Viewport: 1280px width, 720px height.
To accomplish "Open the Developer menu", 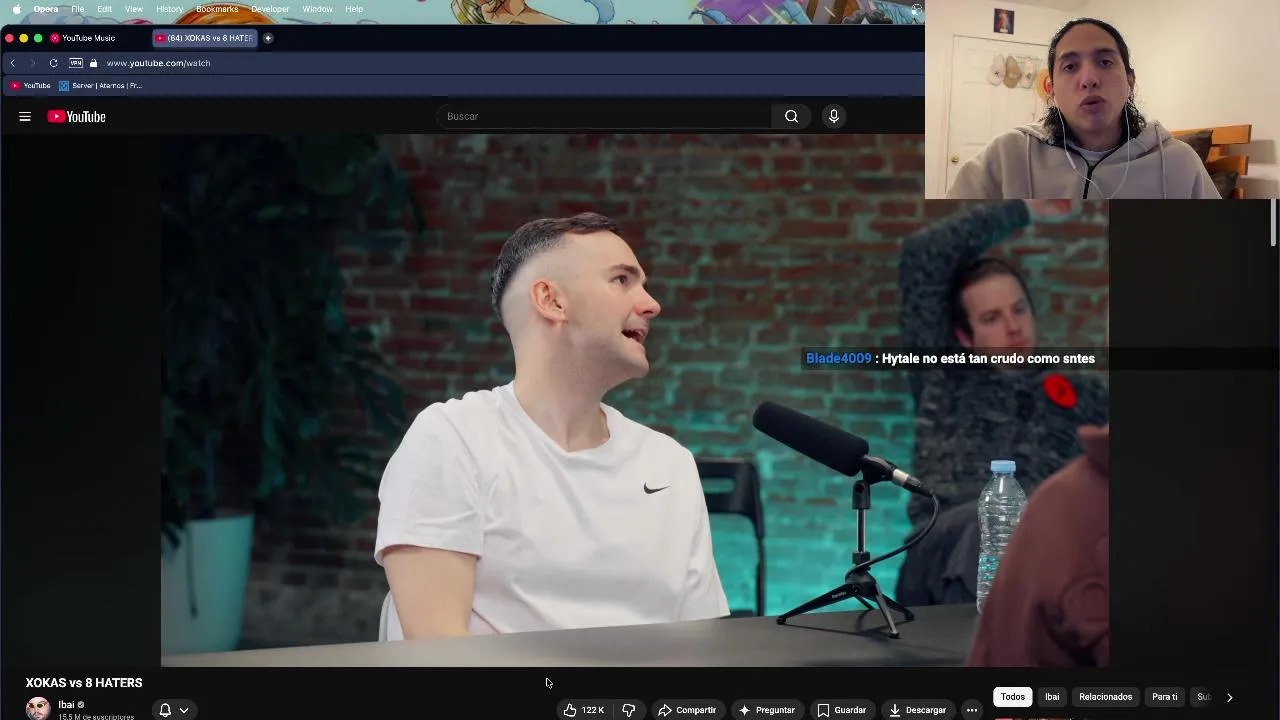I will click(270, 9).
